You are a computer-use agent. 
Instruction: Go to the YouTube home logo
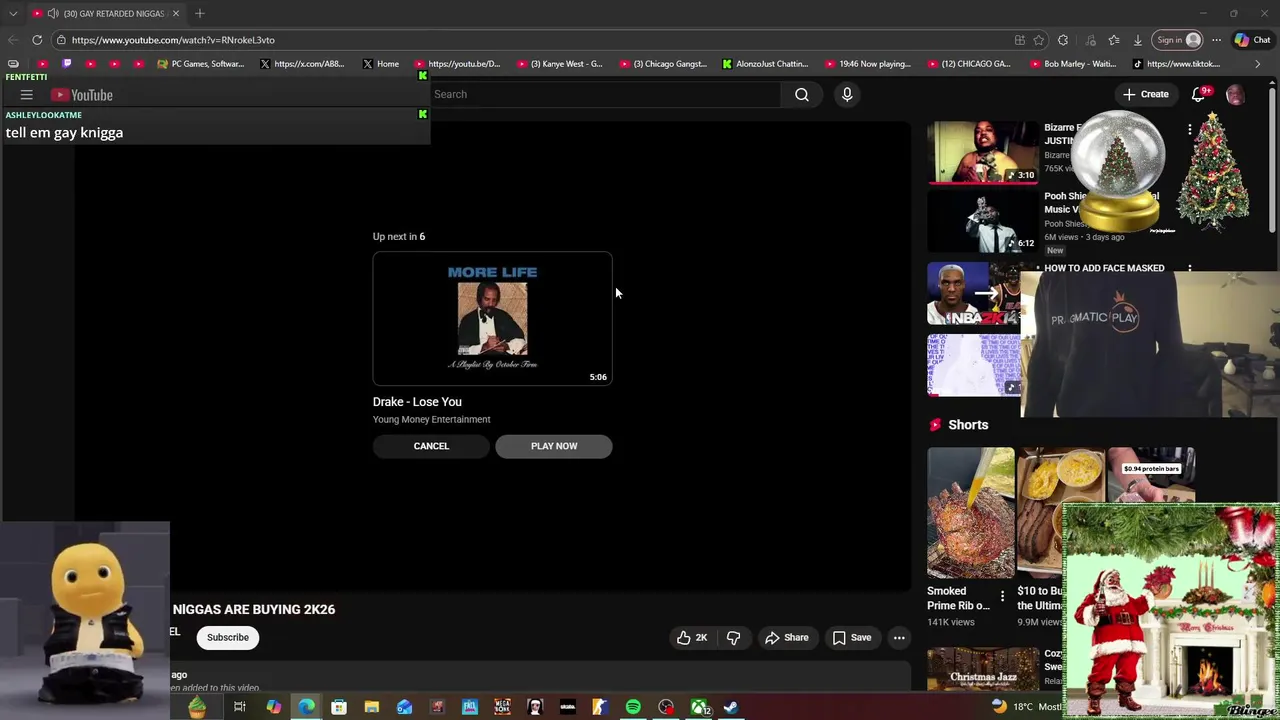[83, 95]
